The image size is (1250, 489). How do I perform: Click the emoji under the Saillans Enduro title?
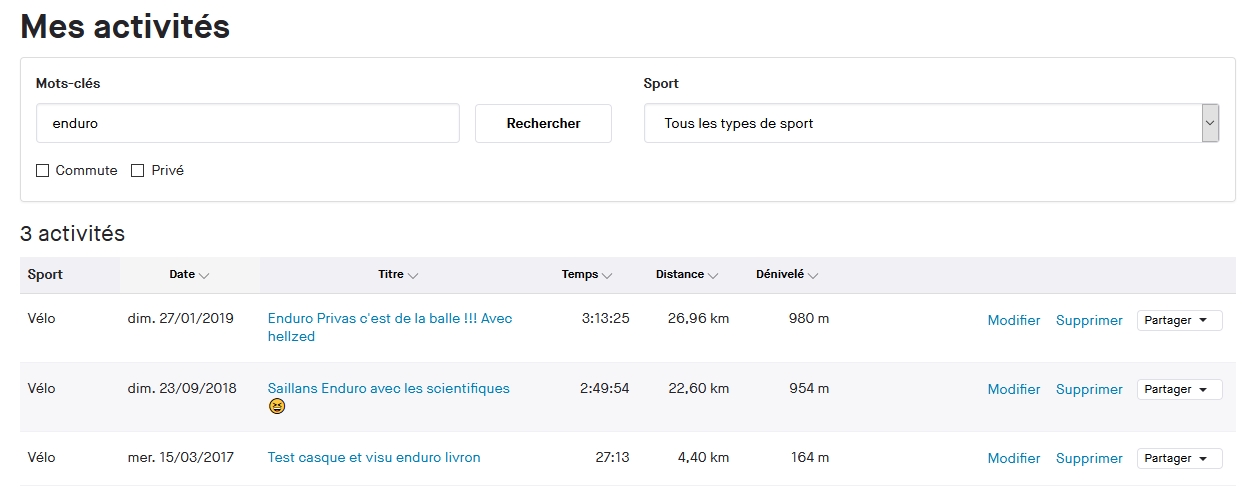pyautogui.click(x=276, y=406)
